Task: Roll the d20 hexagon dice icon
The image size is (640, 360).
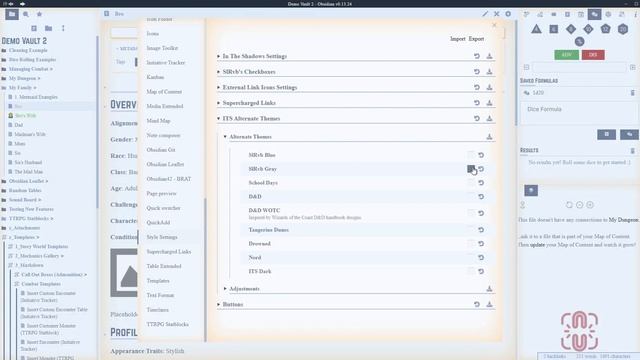Action: [623, 29]
